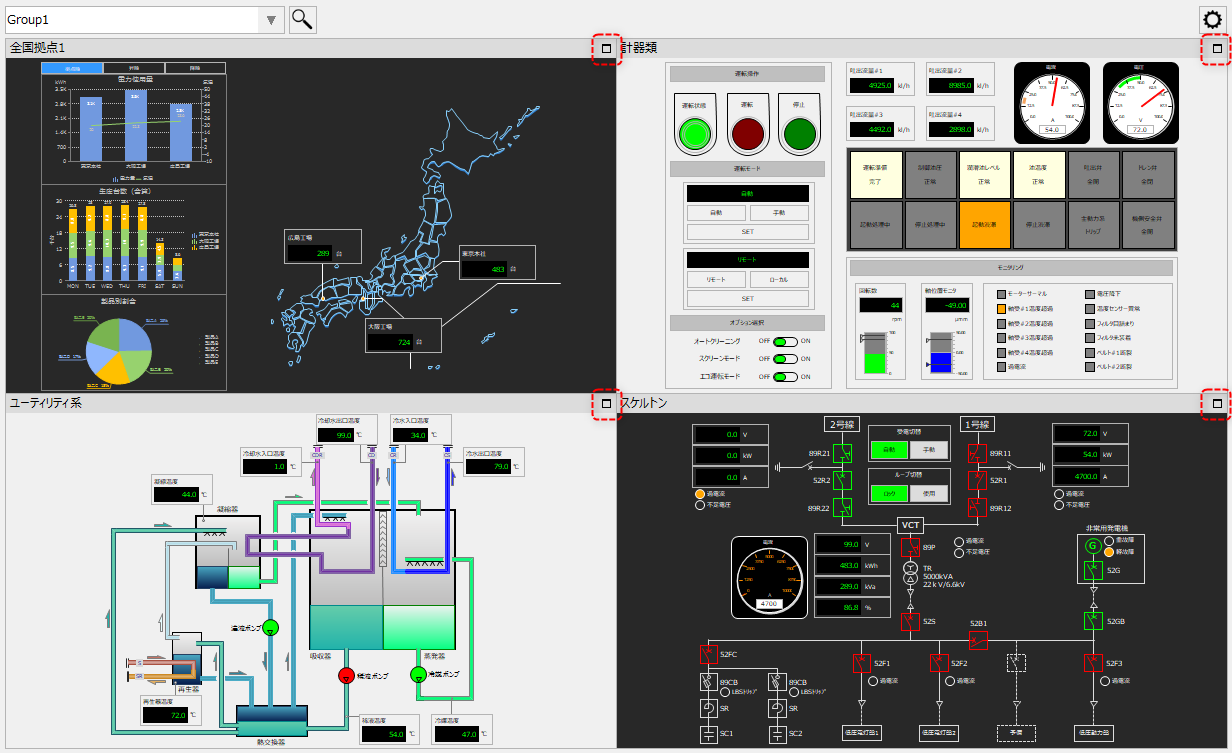Click the search magnifier next to Group1
This screenshot has height=753, width=1232.
tap(301, 18)
